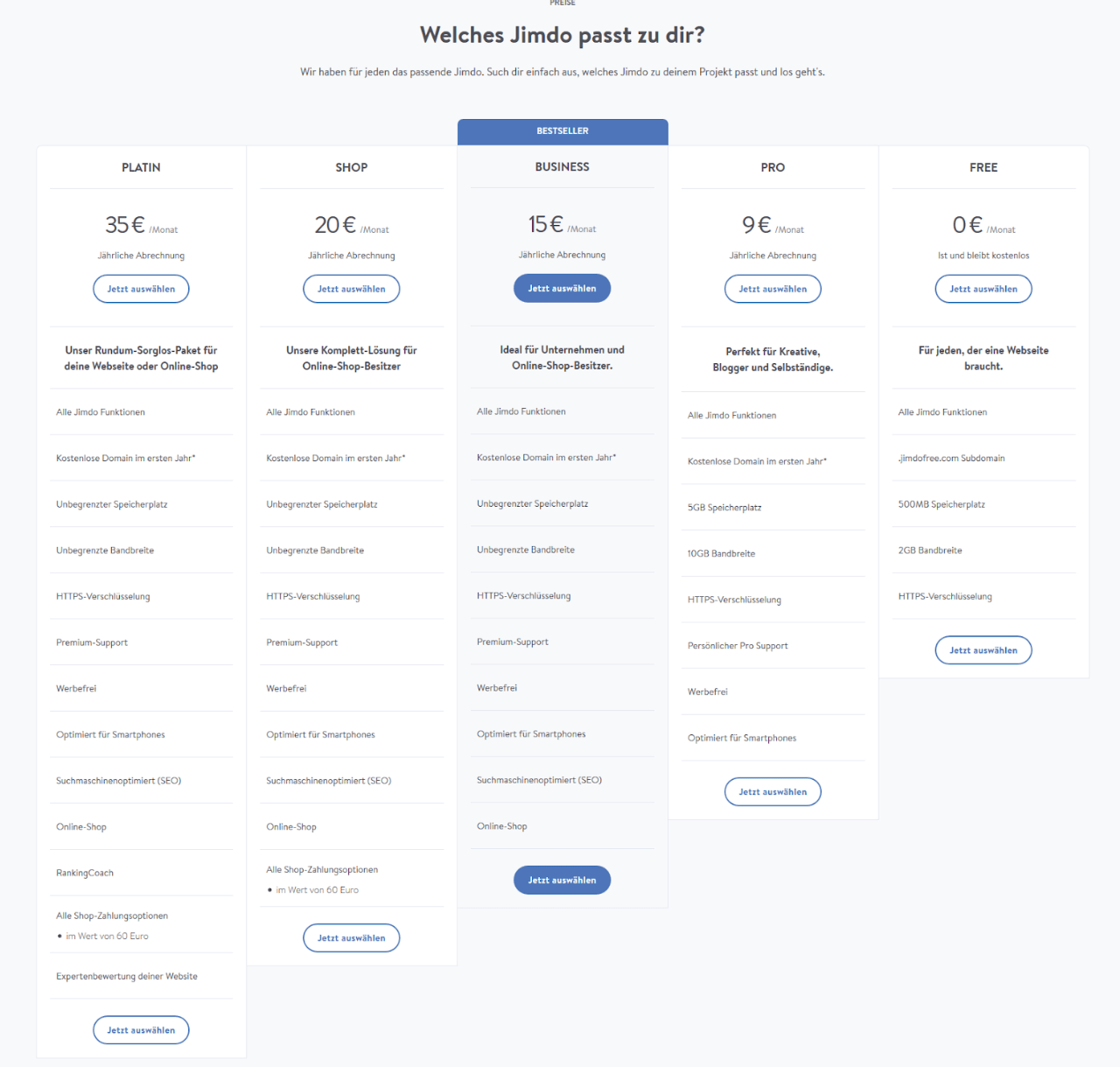
Task: Click bottom 'Jetzt auswählen' button in PRO column
Action: point(773,791)
